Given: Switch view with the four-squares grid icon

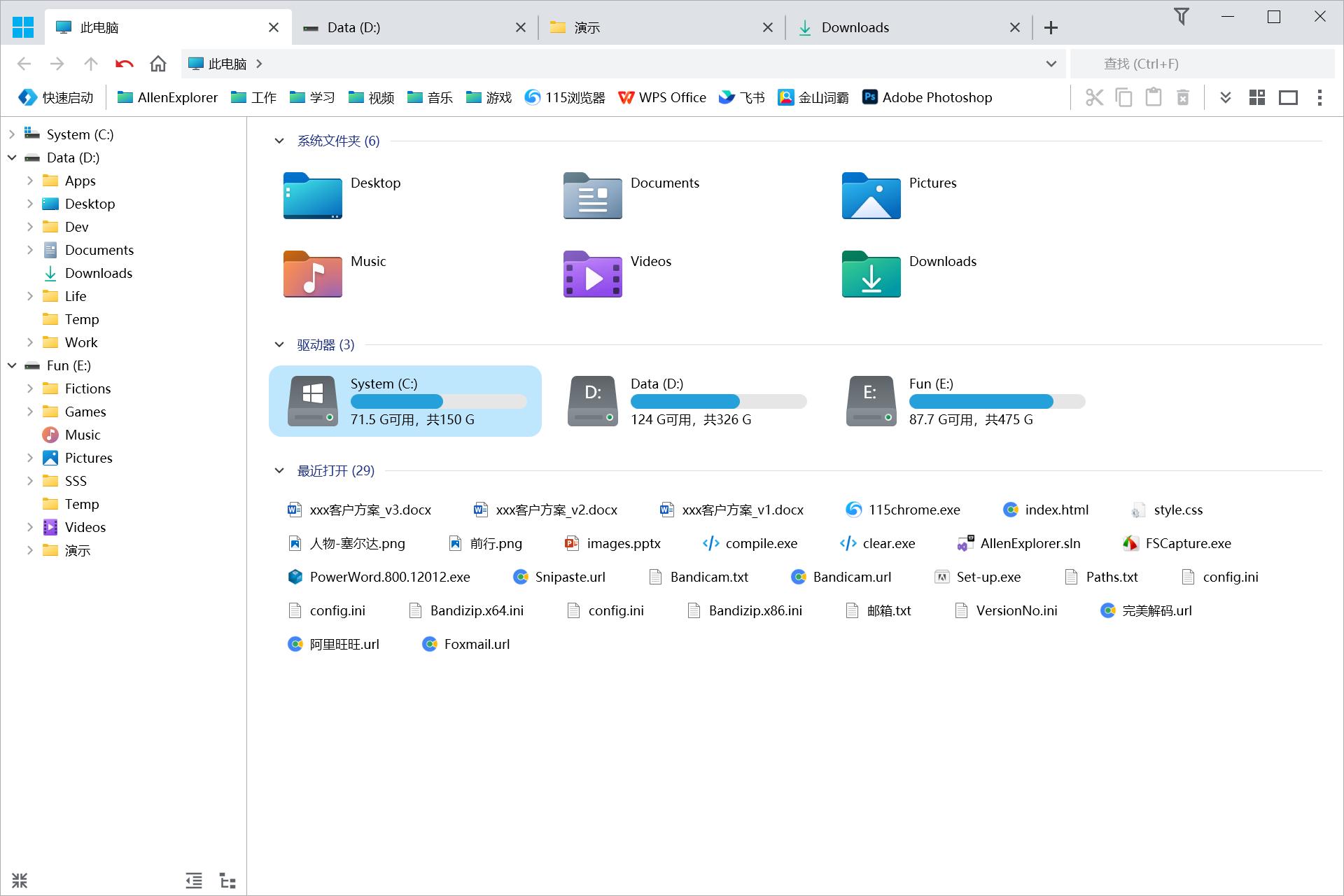Looking at the screenshot, I should click(x=1257, y=97).
